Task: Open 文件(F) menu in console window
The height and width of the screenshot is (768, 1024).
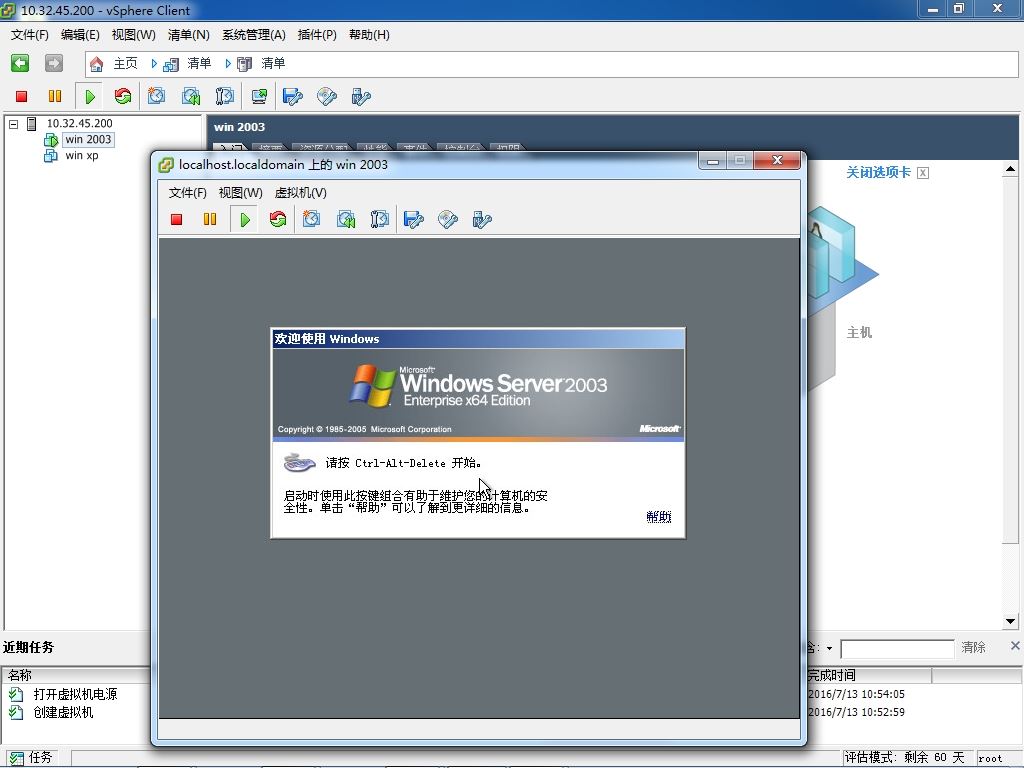Action: (x=187, y=193)
